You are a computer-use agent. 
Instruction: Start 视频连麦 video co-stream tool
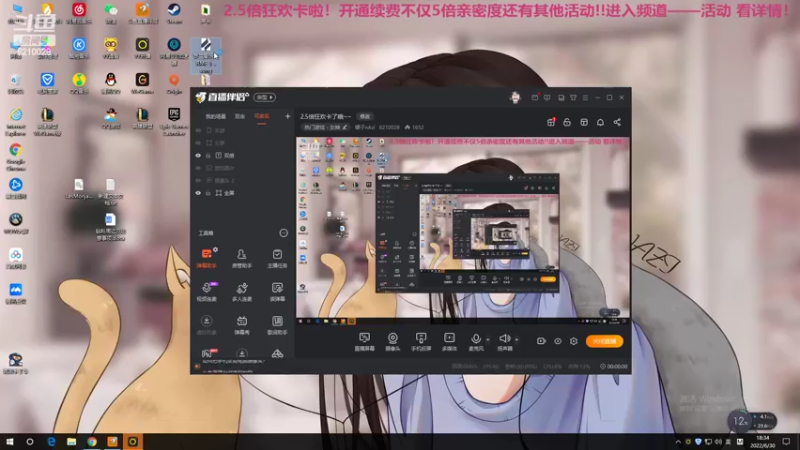point(207,292)
